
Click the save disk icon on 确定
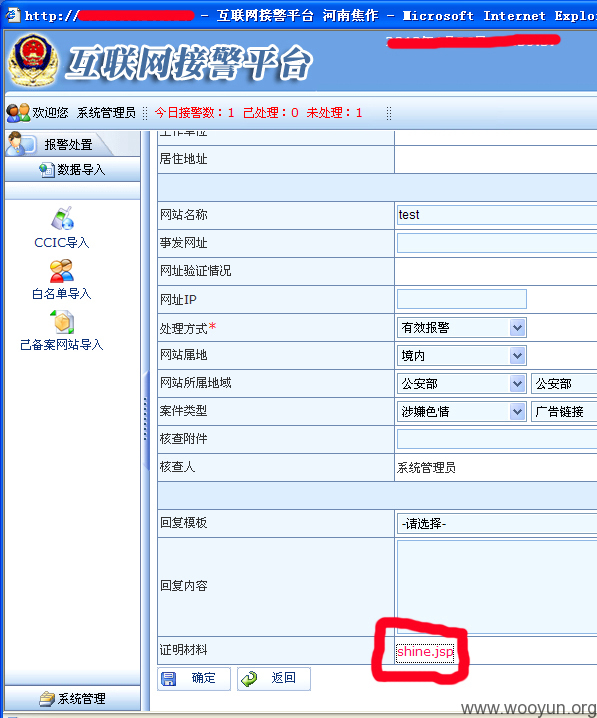168,679
